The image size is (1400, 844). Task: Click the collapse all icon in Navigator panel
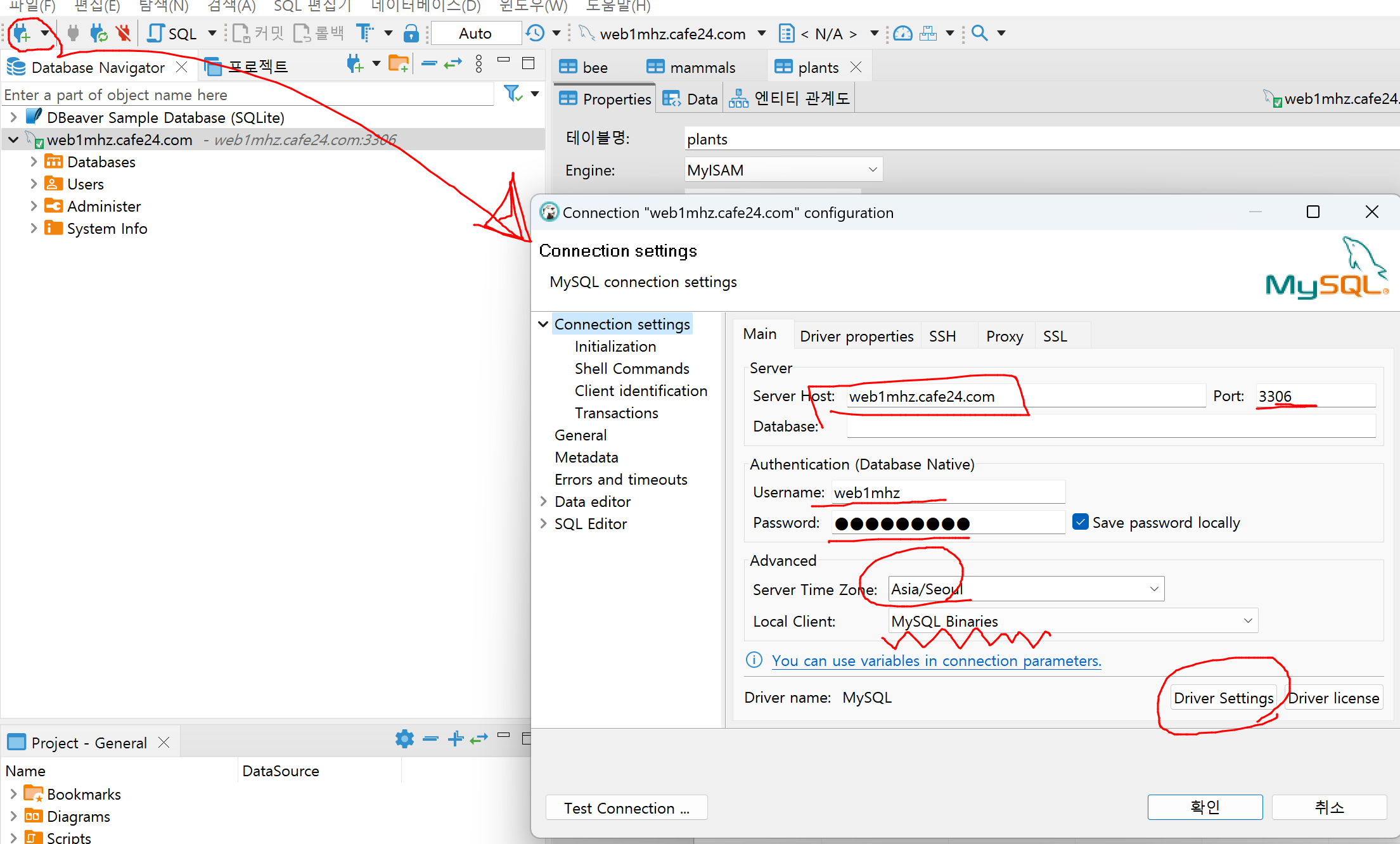(x=429, y=63)
